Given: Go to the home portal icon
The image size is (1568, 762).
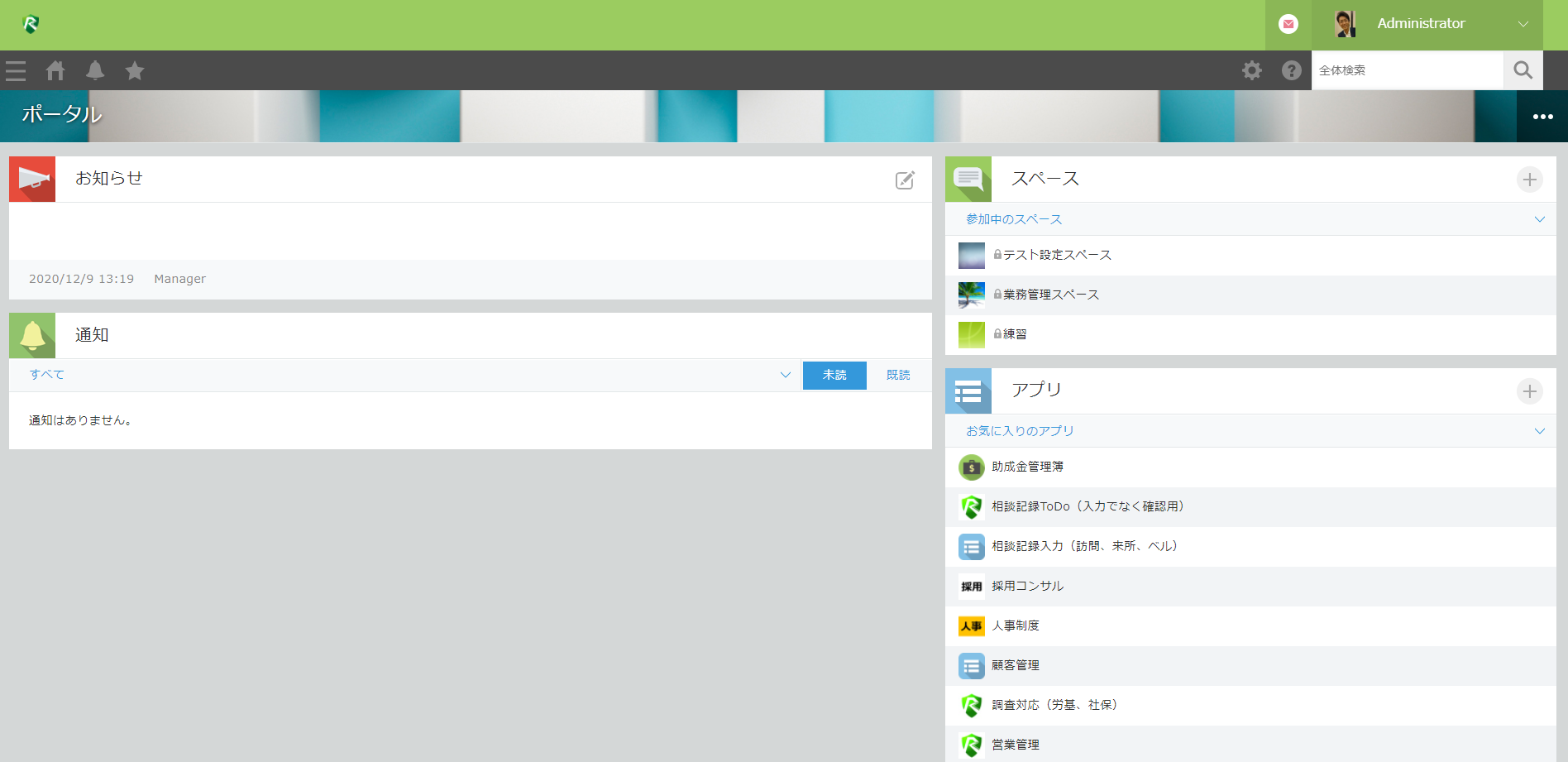Looking at the screenshot, I should (x=55, y=71).
